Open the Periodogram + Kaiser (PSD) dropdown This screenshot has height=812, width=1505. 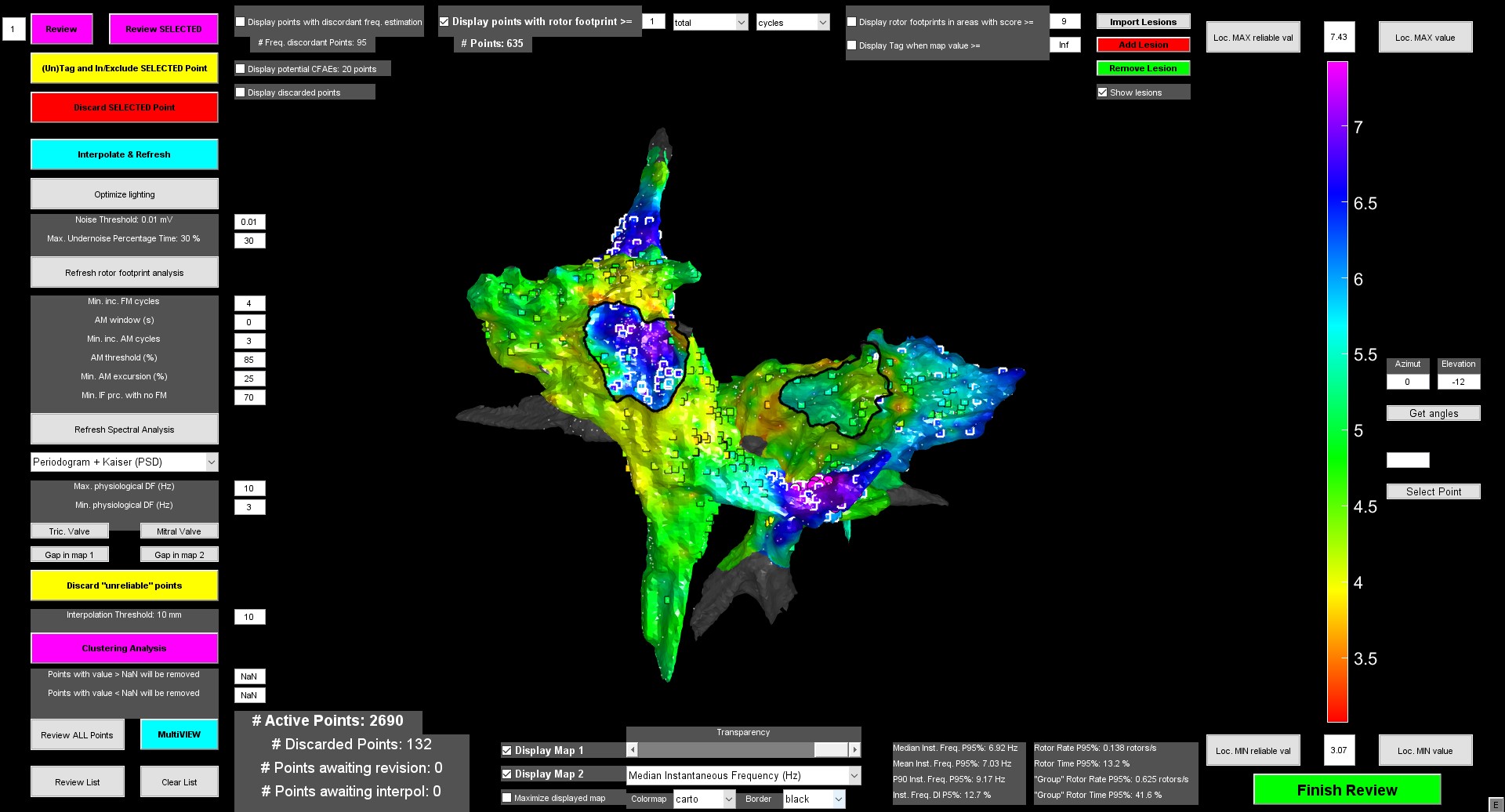124,462
